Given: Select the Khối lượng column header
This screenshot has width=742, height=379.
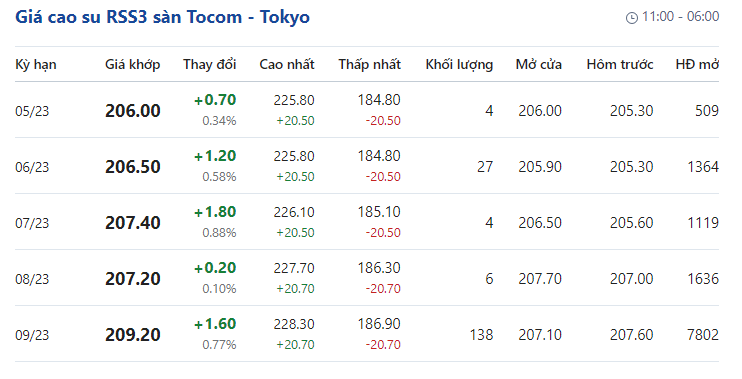Looking at the screenshot, I should pos(459,64).
